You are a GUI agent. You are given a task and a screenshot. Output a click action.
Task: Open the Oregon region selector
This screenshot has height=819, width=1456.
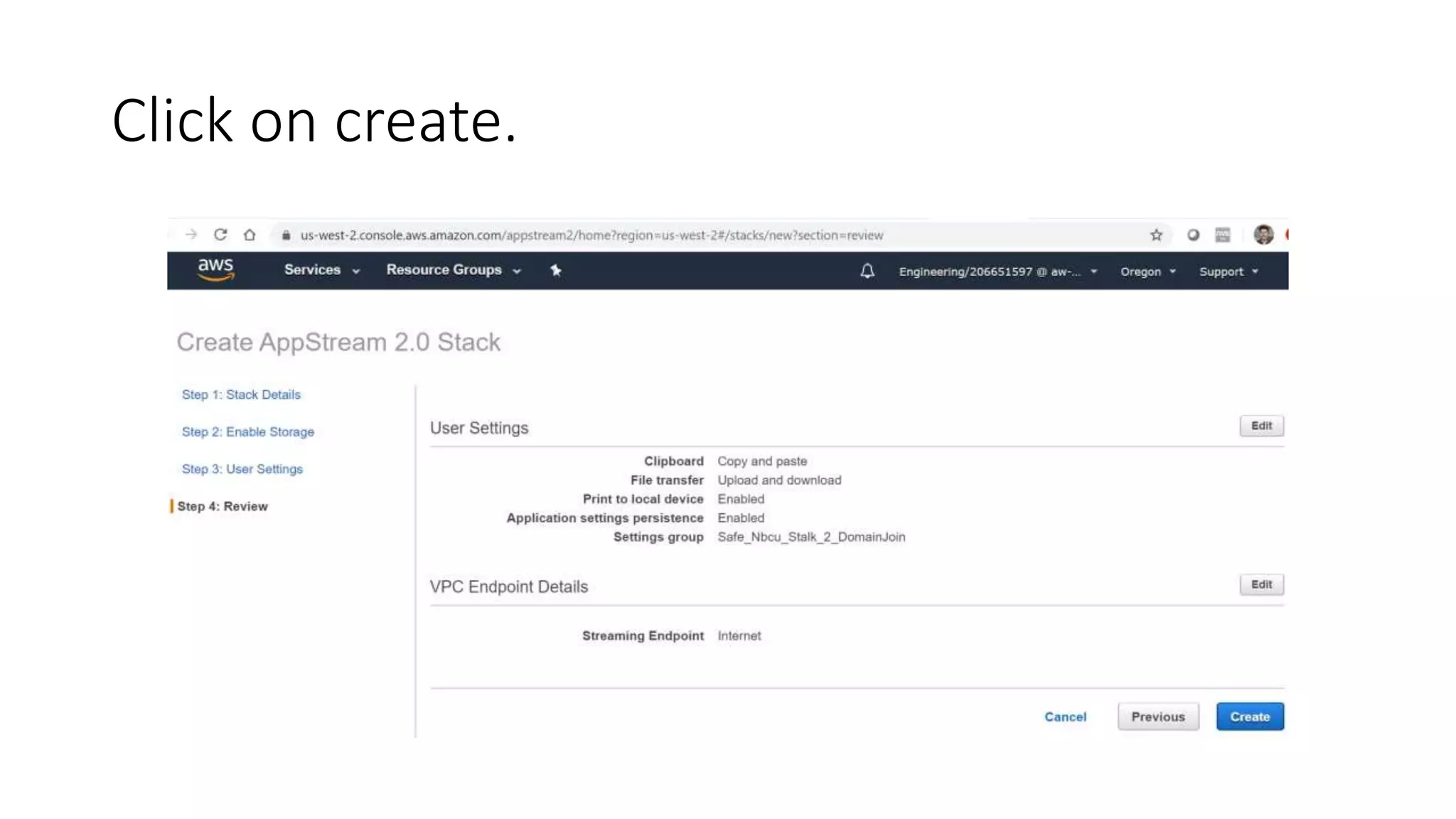coord(1148,272)
